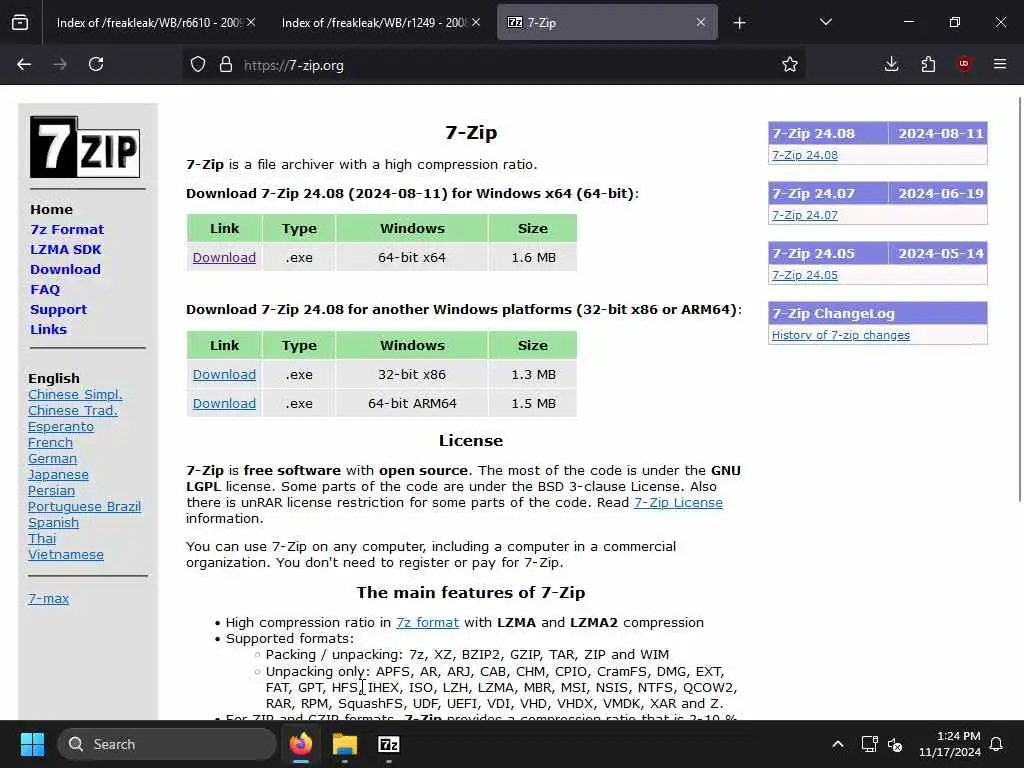The image size is (1024, 768).
Task: Switch language to Vietnamese
Action: [x=65, y=554]
